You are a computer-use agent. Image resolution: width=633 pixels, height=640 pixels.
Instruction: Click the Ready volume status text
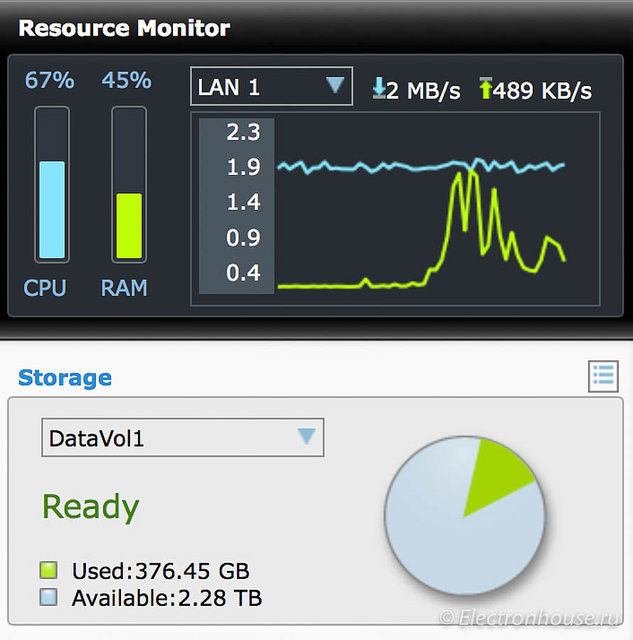point(90,507)
